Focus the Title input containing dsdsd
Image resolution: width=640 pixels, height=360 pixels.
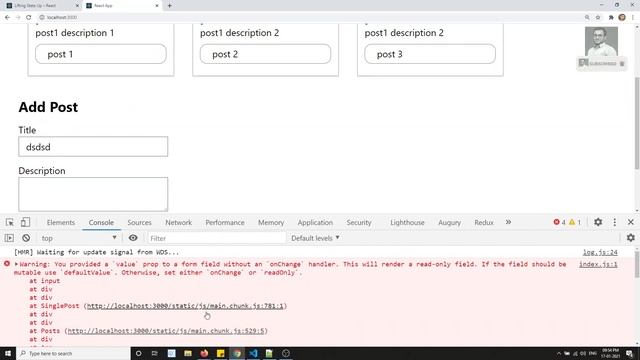tap(93, 147)
